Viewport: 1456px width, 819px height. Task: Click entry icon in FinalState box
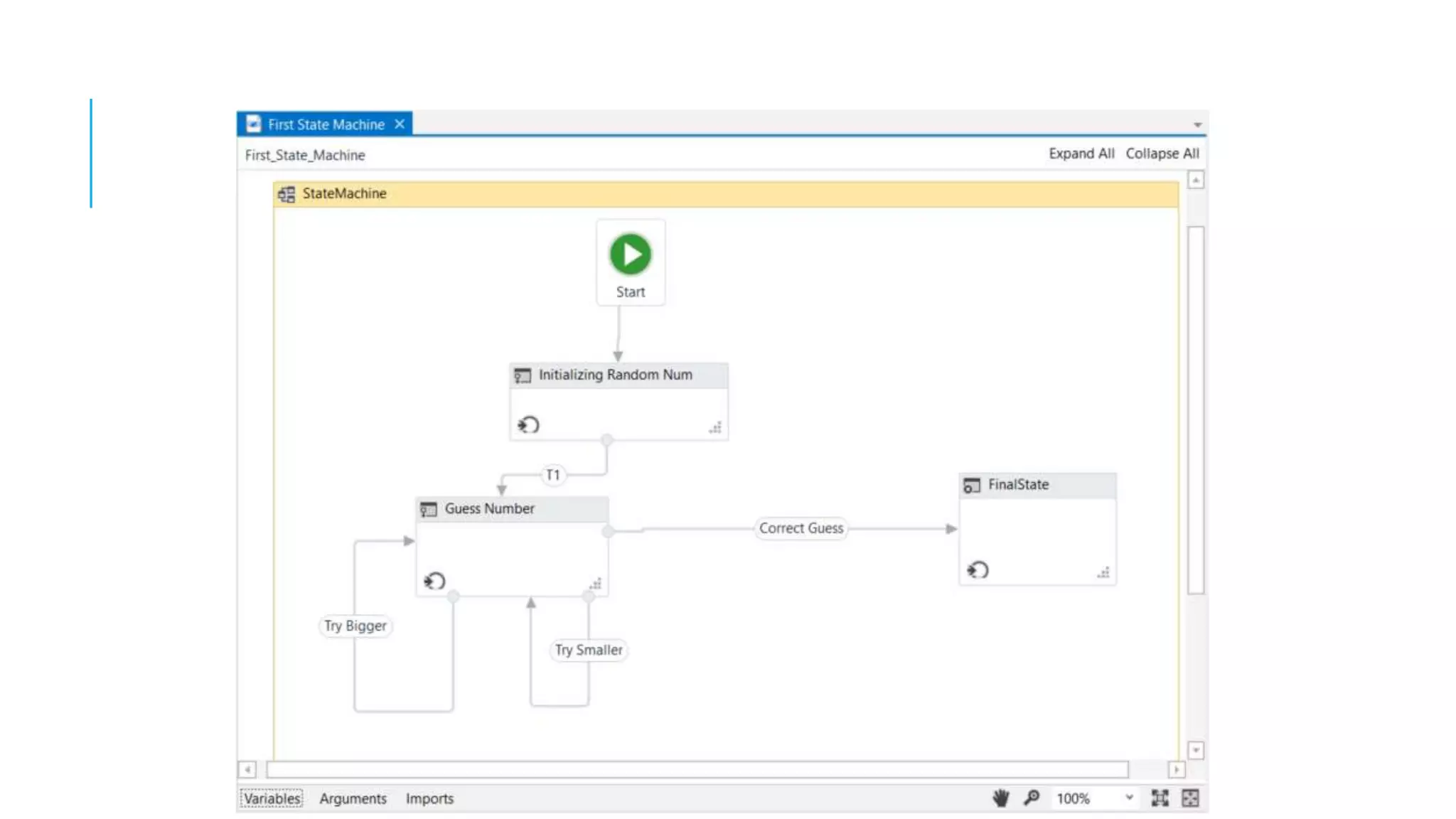(978, 569)
